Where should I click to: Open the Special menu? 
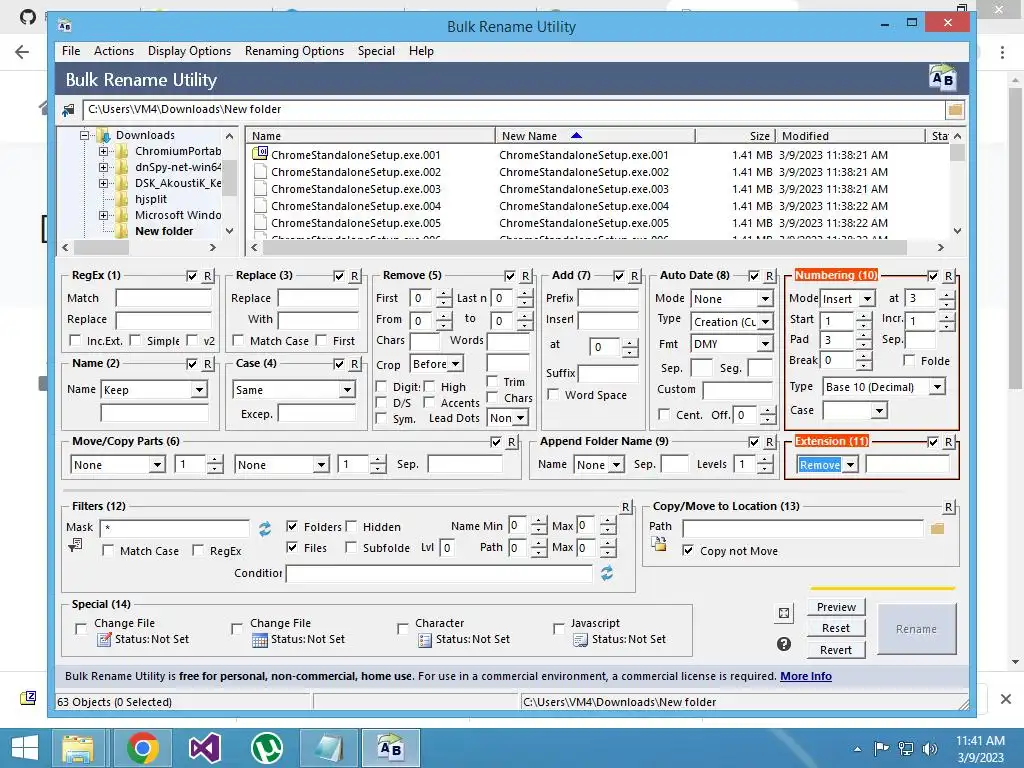tap(376, 51)
